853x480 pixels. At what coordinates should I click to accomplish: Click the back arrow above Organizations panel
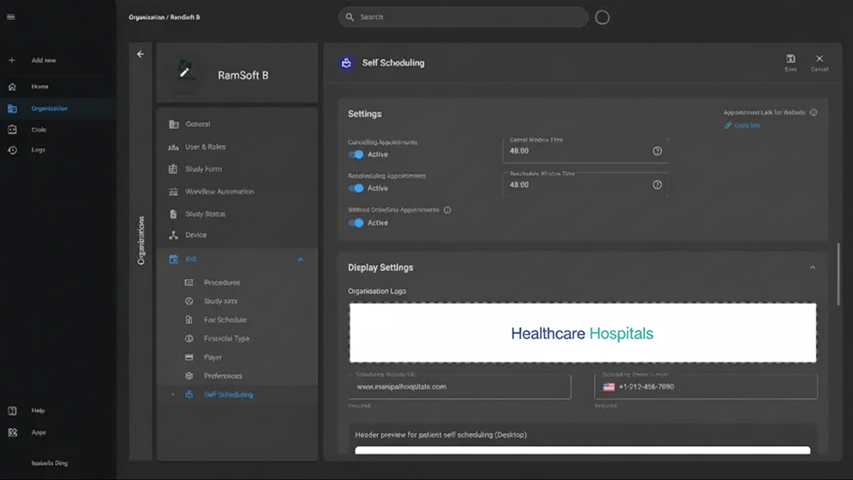(140, 54)
